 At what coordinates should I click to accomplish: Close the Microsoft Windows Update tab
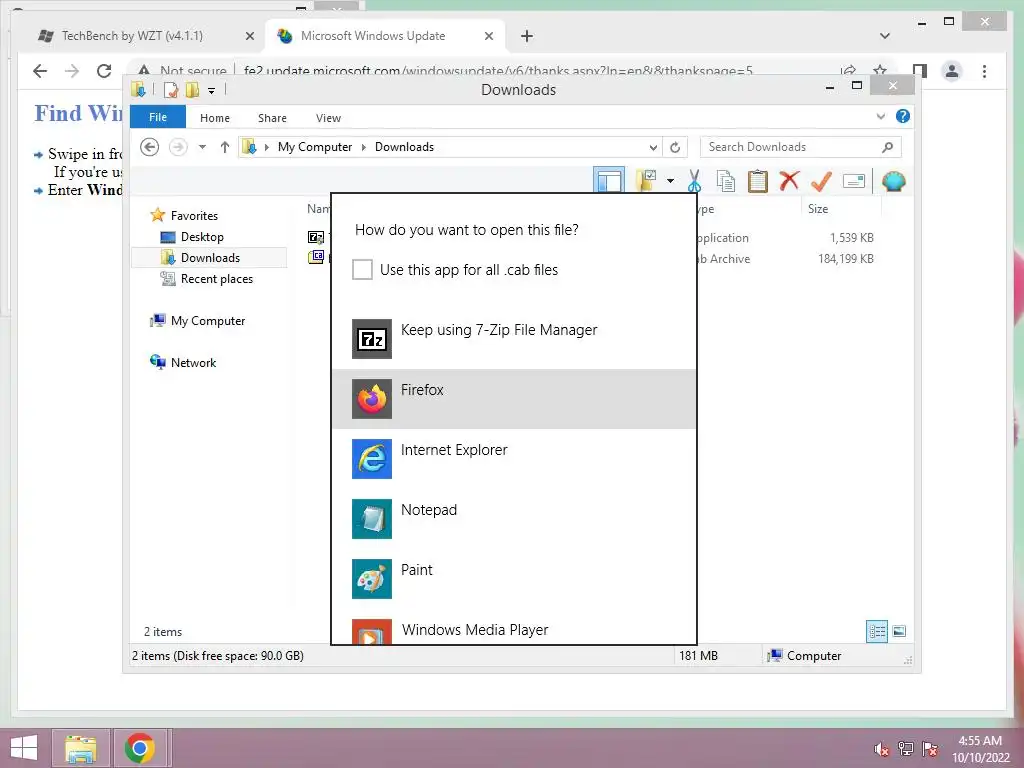click(488, 36)
